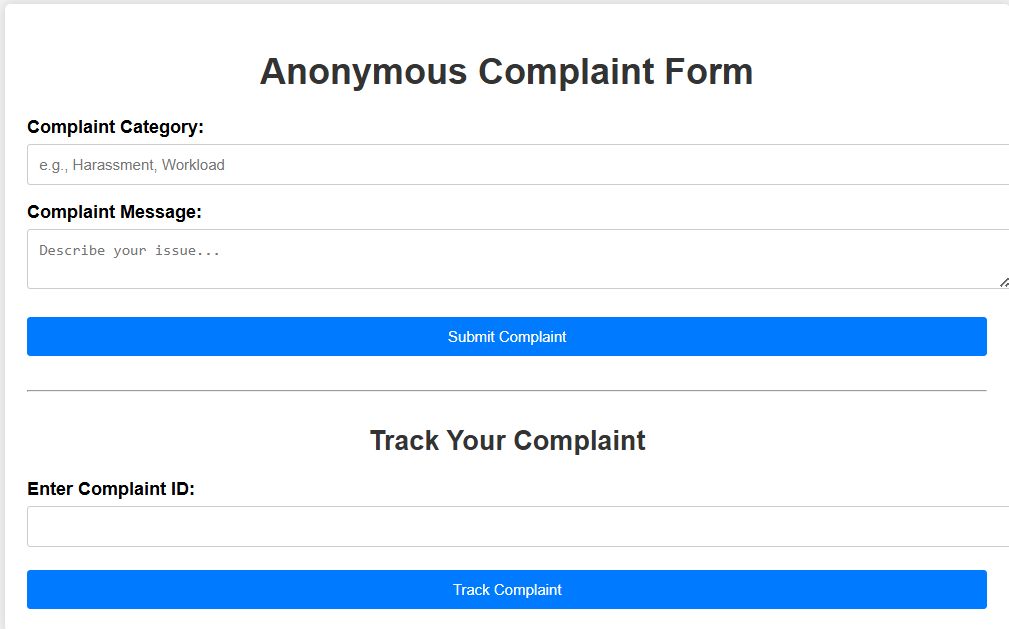
Task: Click the "Submit Complaint" button text
Action: tap(507, 337)
